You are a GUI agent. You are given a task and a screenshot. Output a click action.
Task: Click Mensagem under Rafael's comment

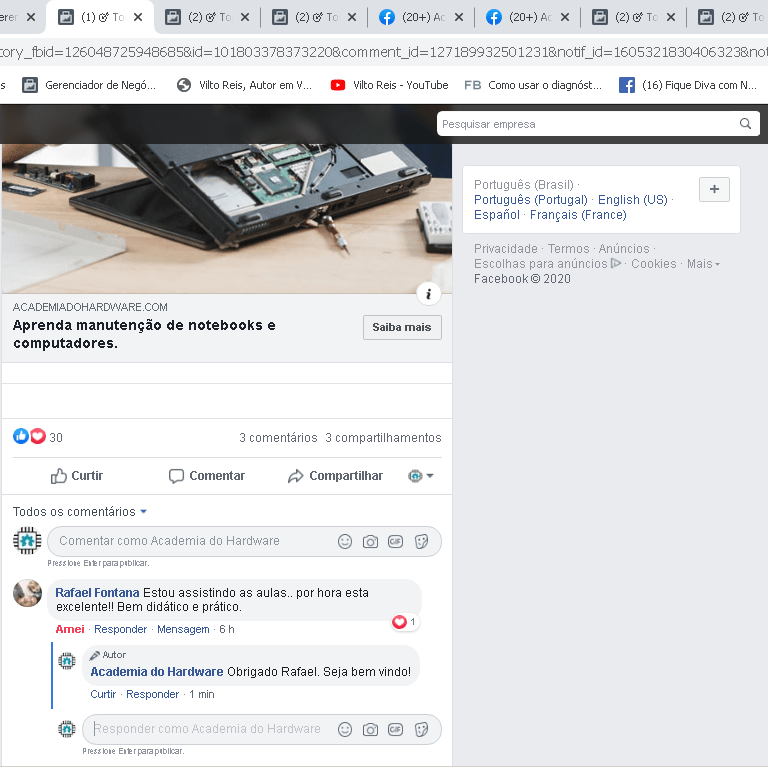click(183, 629)
